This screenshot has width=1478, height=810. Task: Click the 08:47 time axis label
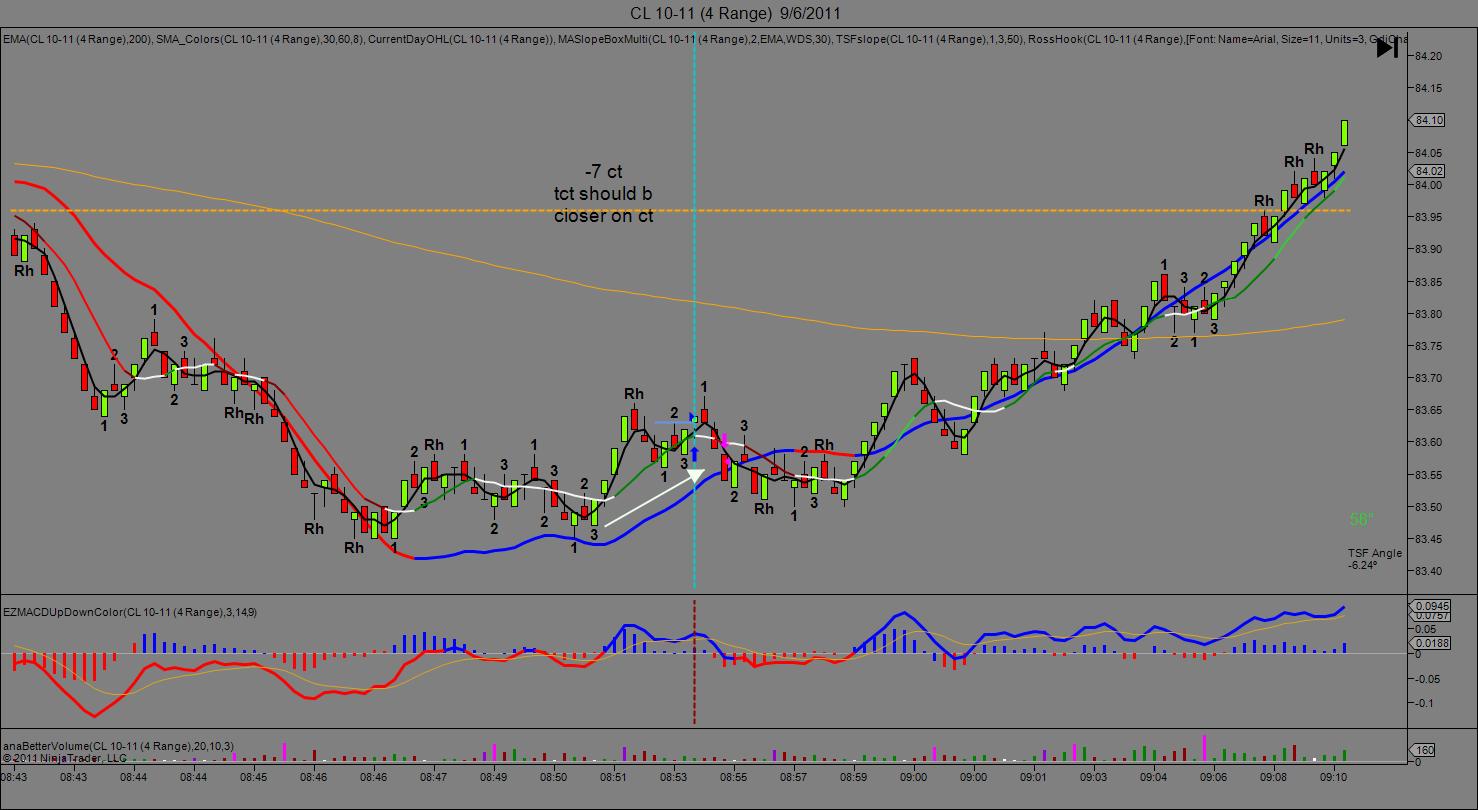click(x=433, y=776)
